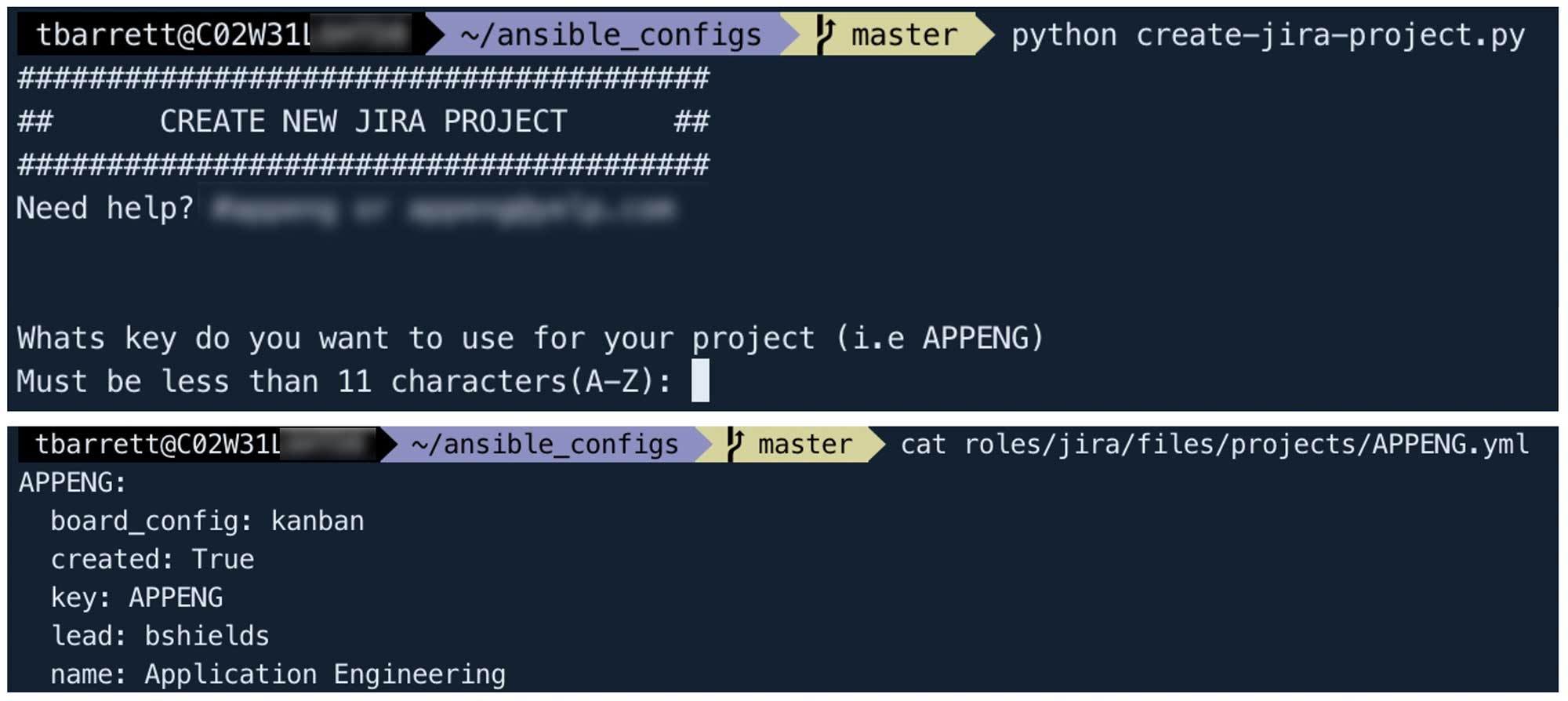Click the text cursor block after characters(A-Z):
The image size is (1568, 701).
pos(700,380)
